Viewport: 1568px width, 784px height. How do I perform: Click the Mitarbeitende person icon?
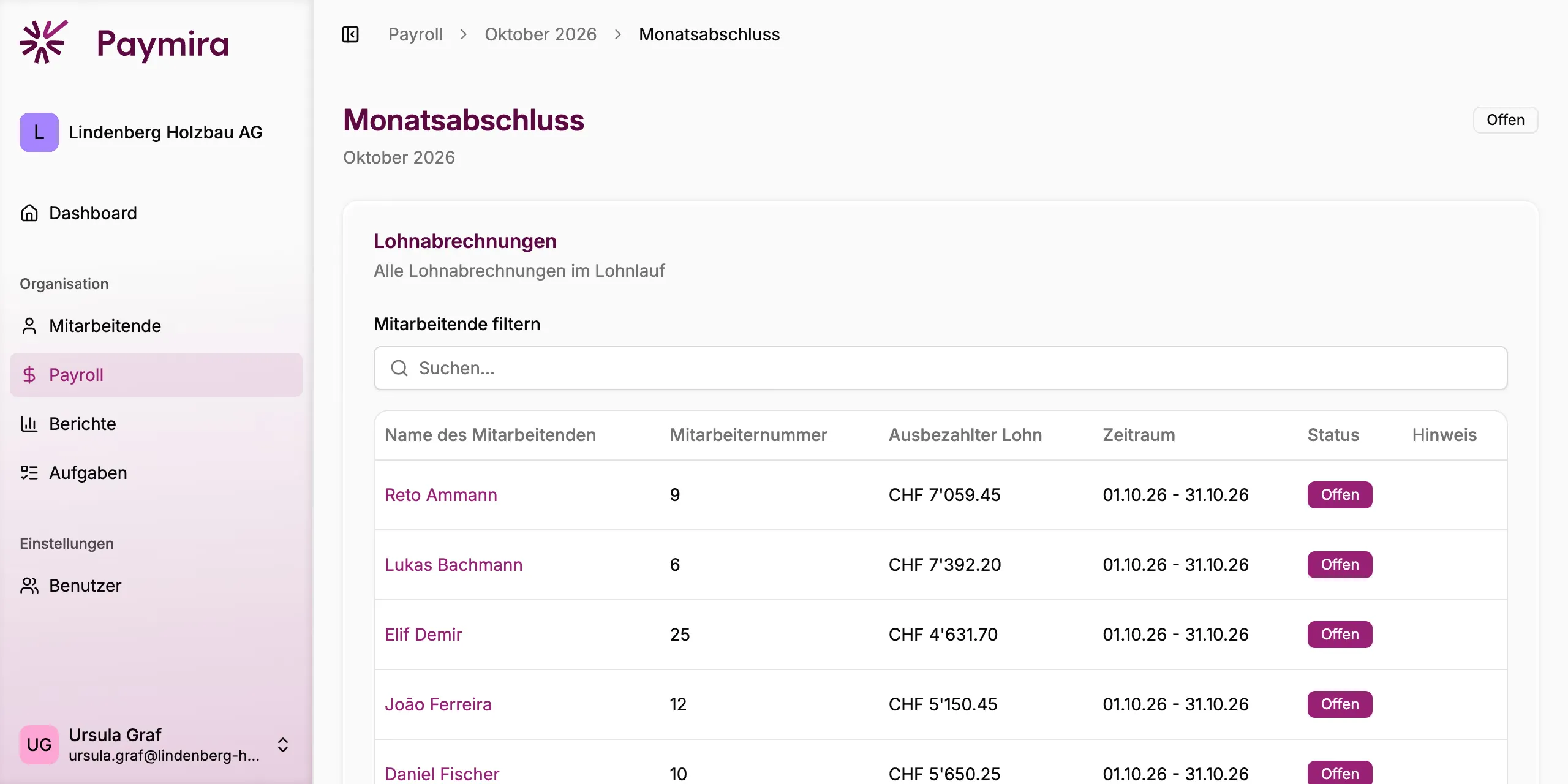pyautogui.click(x=29, y=326)
